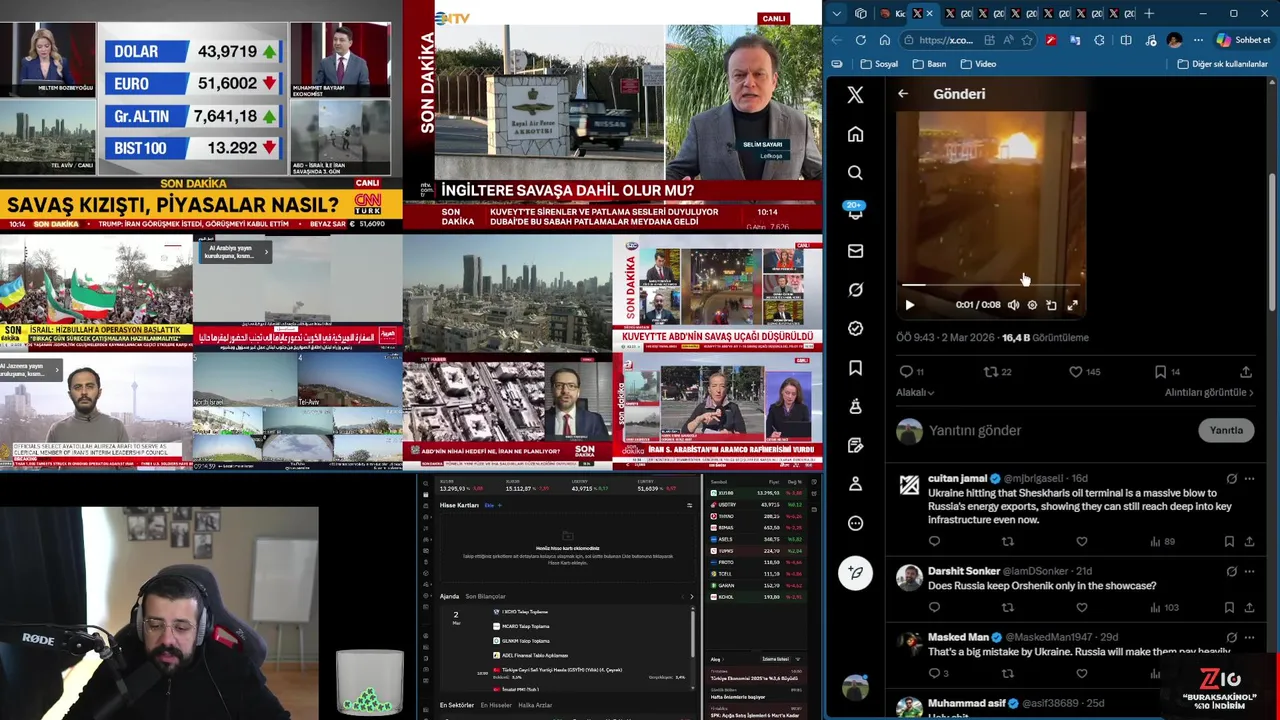Viewport: 1280px width, 720px height.
Task: Click the Edge home button
Action: [x=884, y=40]
